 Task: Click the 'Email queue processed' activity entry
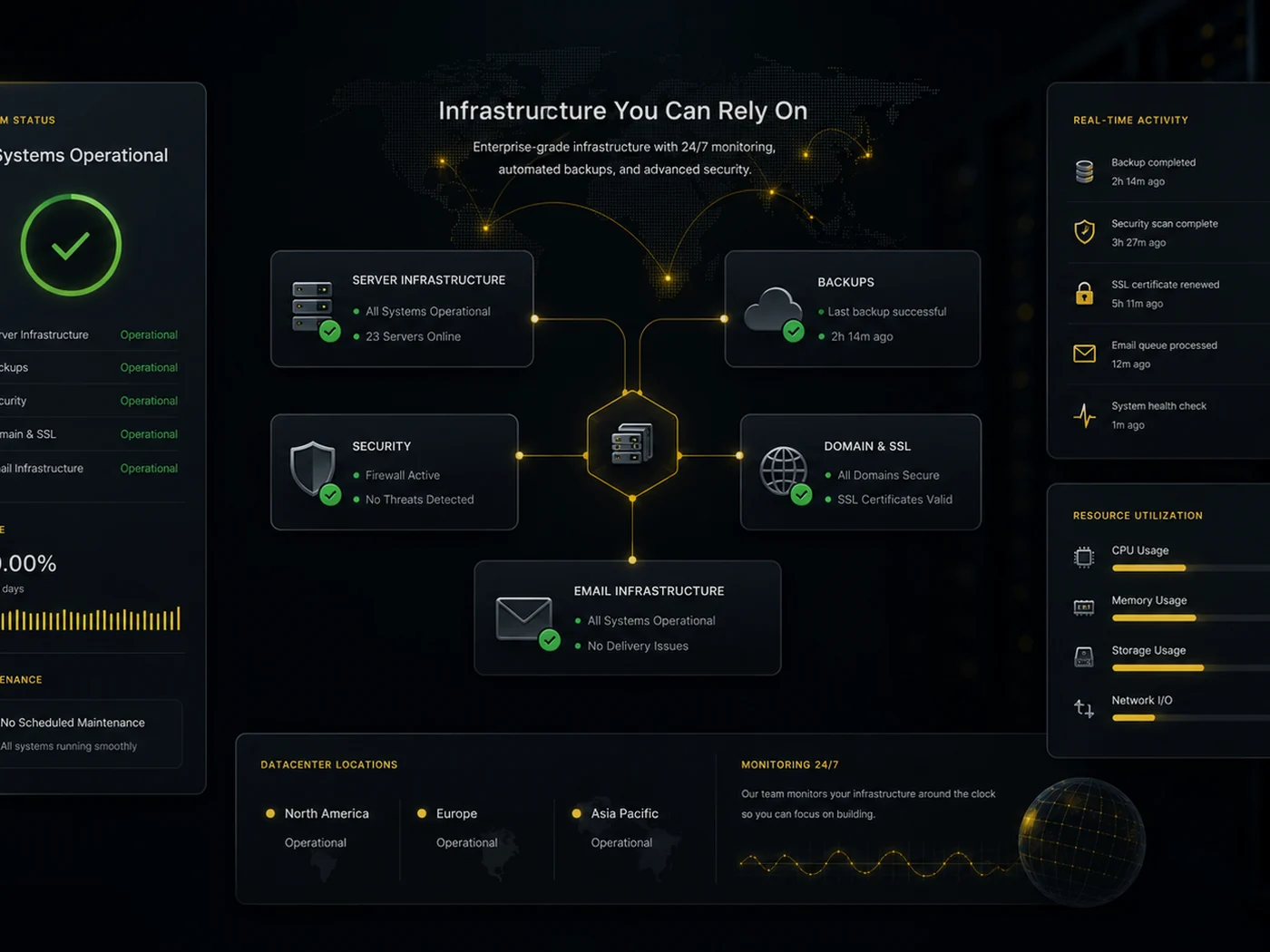pos(1165,354)
